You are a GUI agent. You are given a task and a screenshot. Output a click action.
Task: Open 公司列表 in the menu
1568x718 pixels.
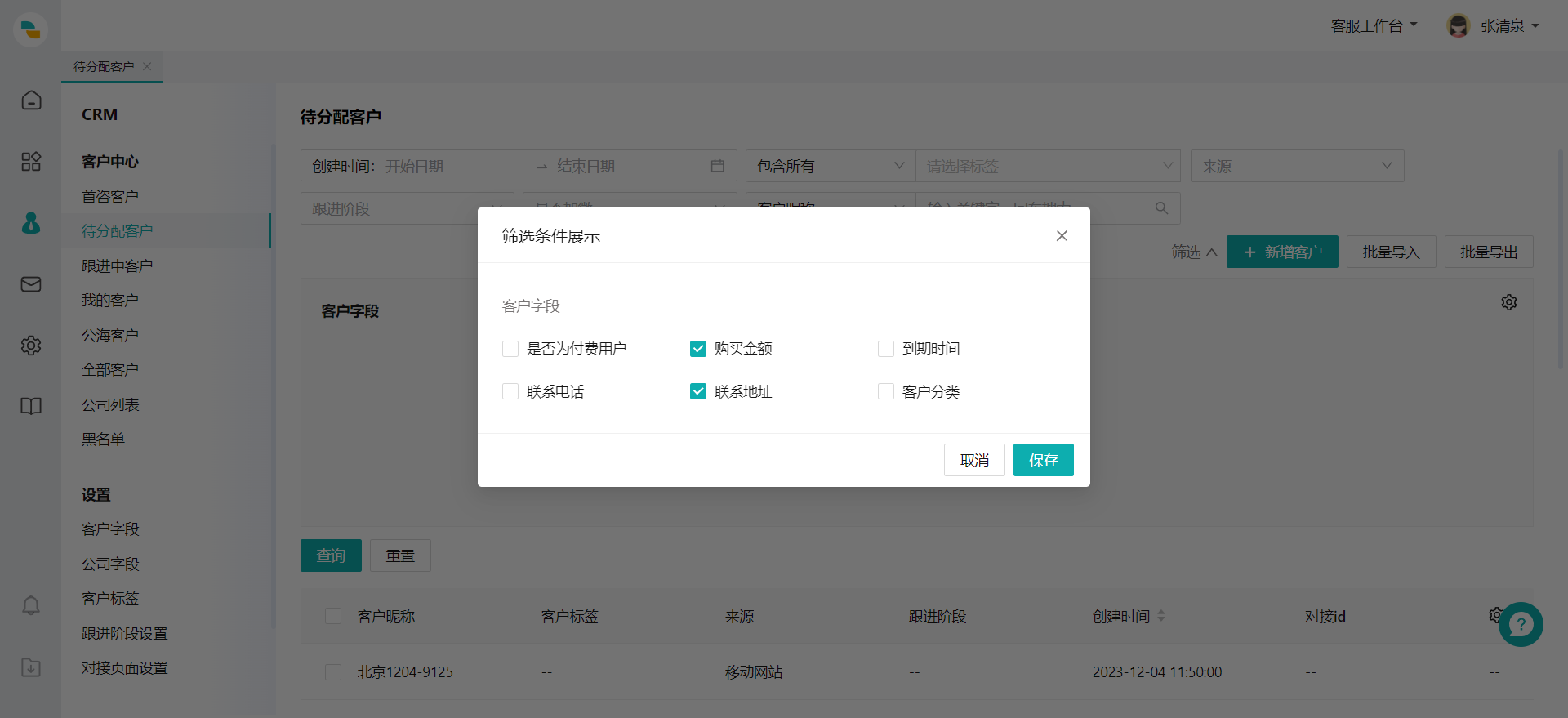tap(110, 404)
